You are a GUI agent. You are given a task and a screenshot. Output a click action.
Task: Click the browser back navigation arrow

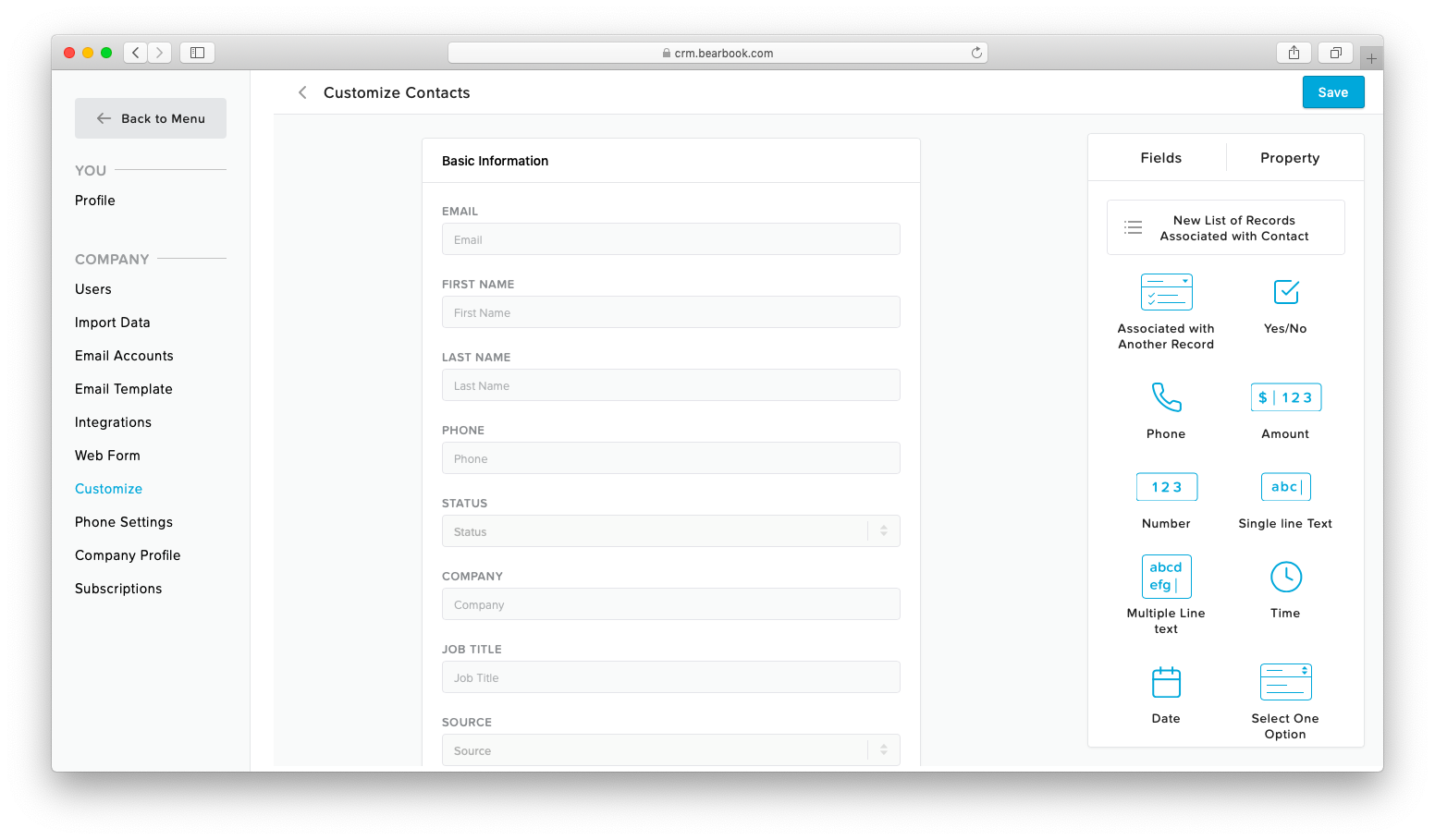tap(136, 53)
